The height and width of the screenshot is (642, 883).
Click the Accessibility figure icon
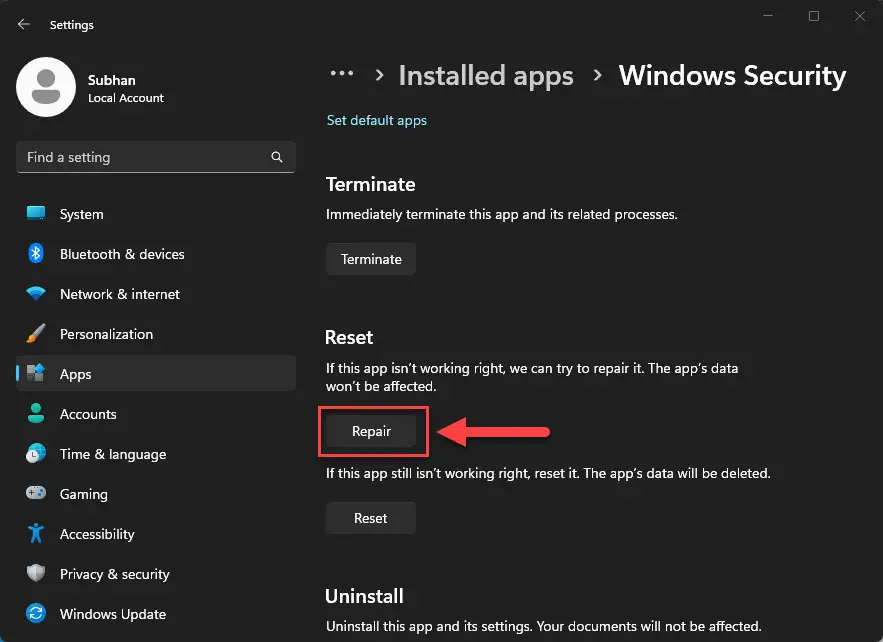click(x=36, y=533)
